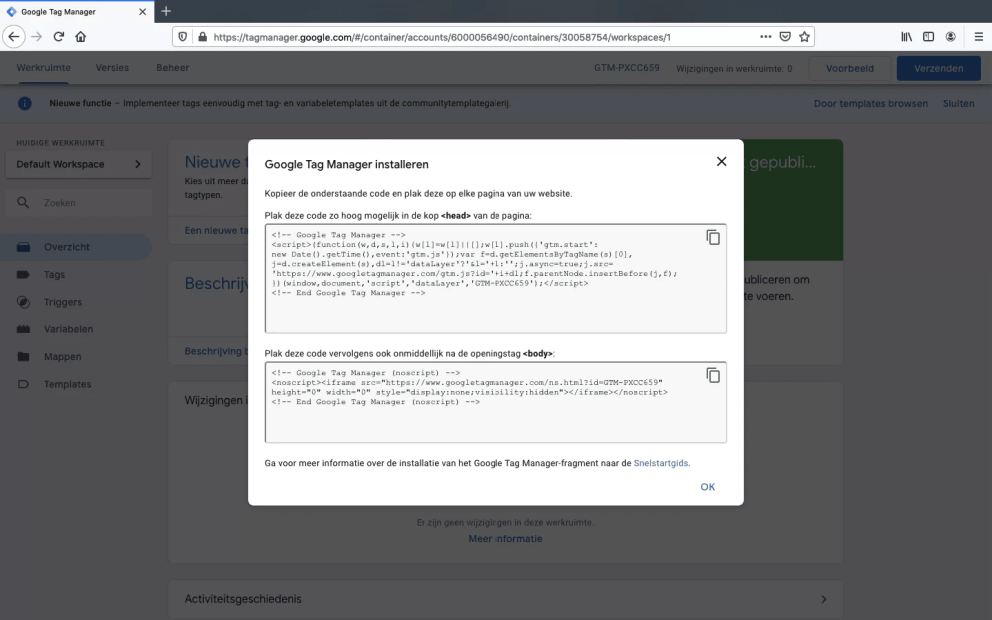Toggle the browser sidebar view

pos(928,37)
